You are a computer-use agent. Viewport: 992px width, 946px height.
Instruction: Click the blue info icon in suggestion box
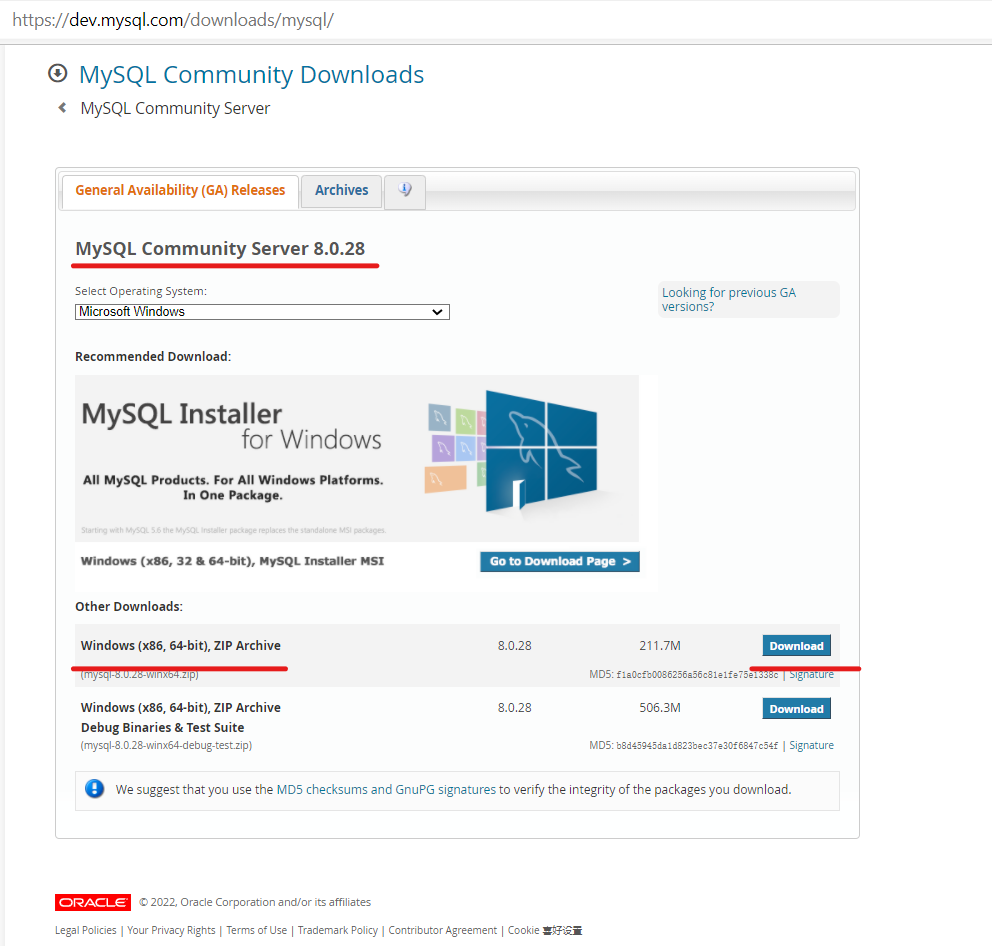click(x=94, y=788)
